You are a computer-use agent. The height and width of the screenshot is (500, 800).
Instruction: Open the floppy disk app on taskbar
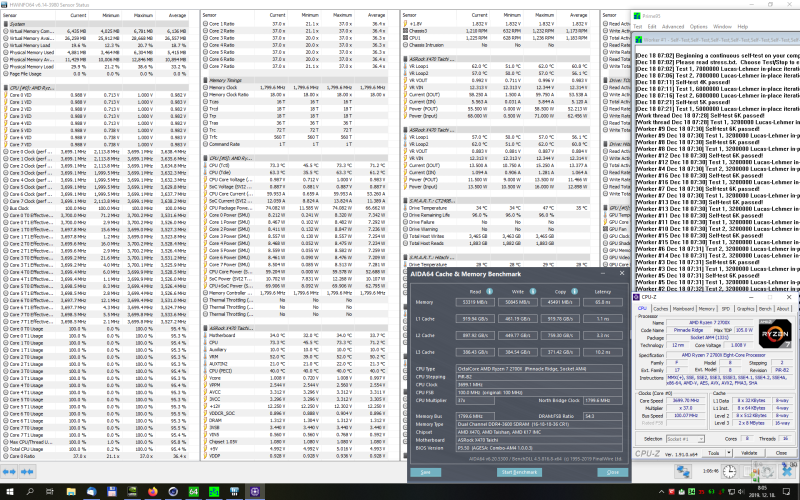pyautogui.click(x=112, y=492)
